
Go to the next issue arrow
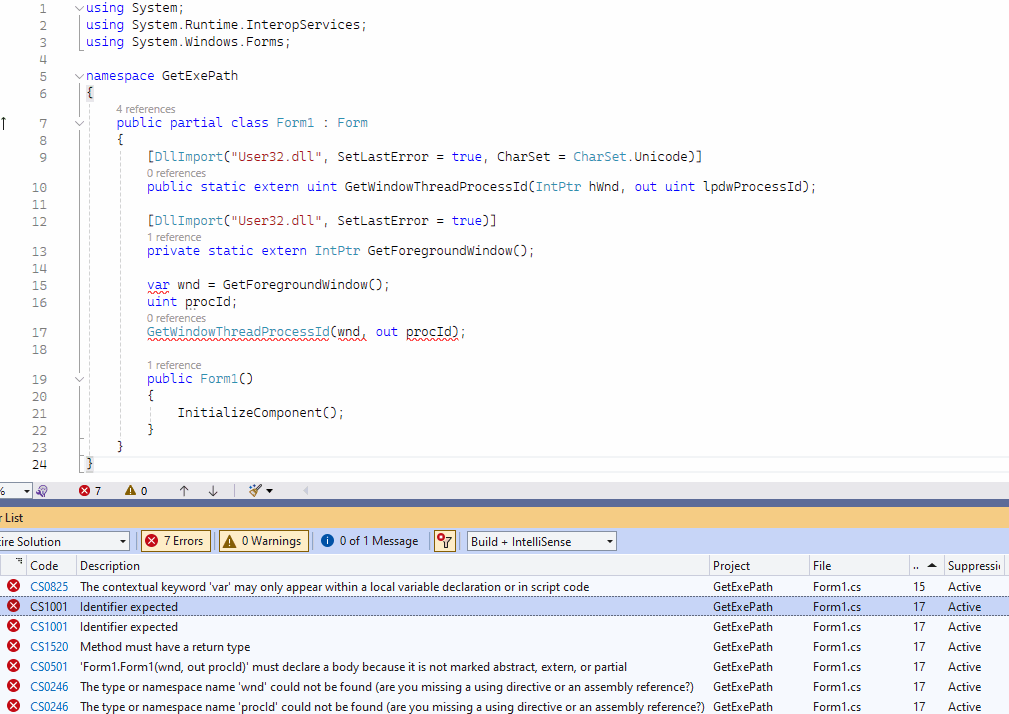click(213, 491)
